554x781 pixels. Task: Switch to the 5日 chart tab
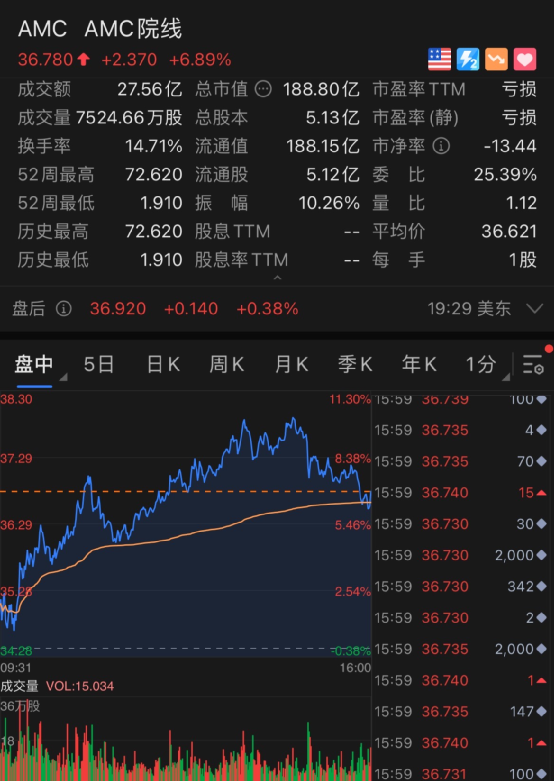(99, 365)
